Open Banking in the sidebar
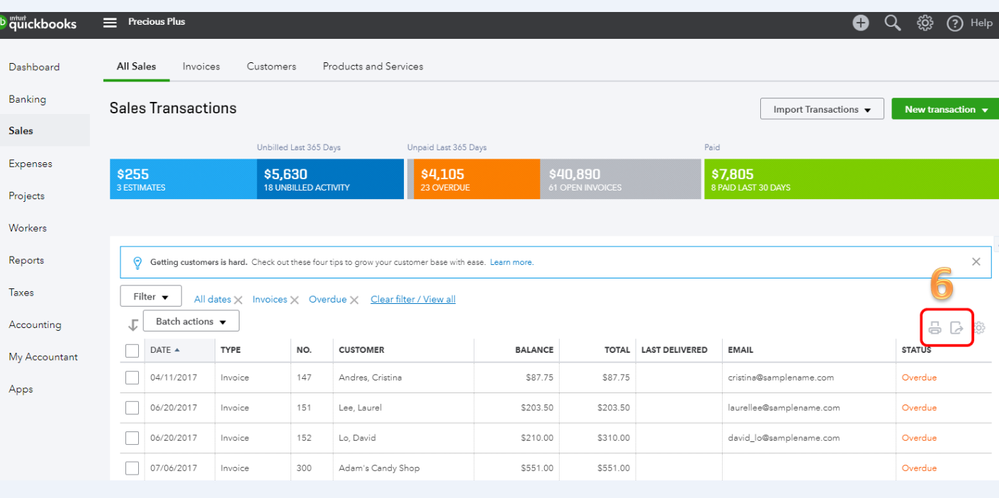 27,99
